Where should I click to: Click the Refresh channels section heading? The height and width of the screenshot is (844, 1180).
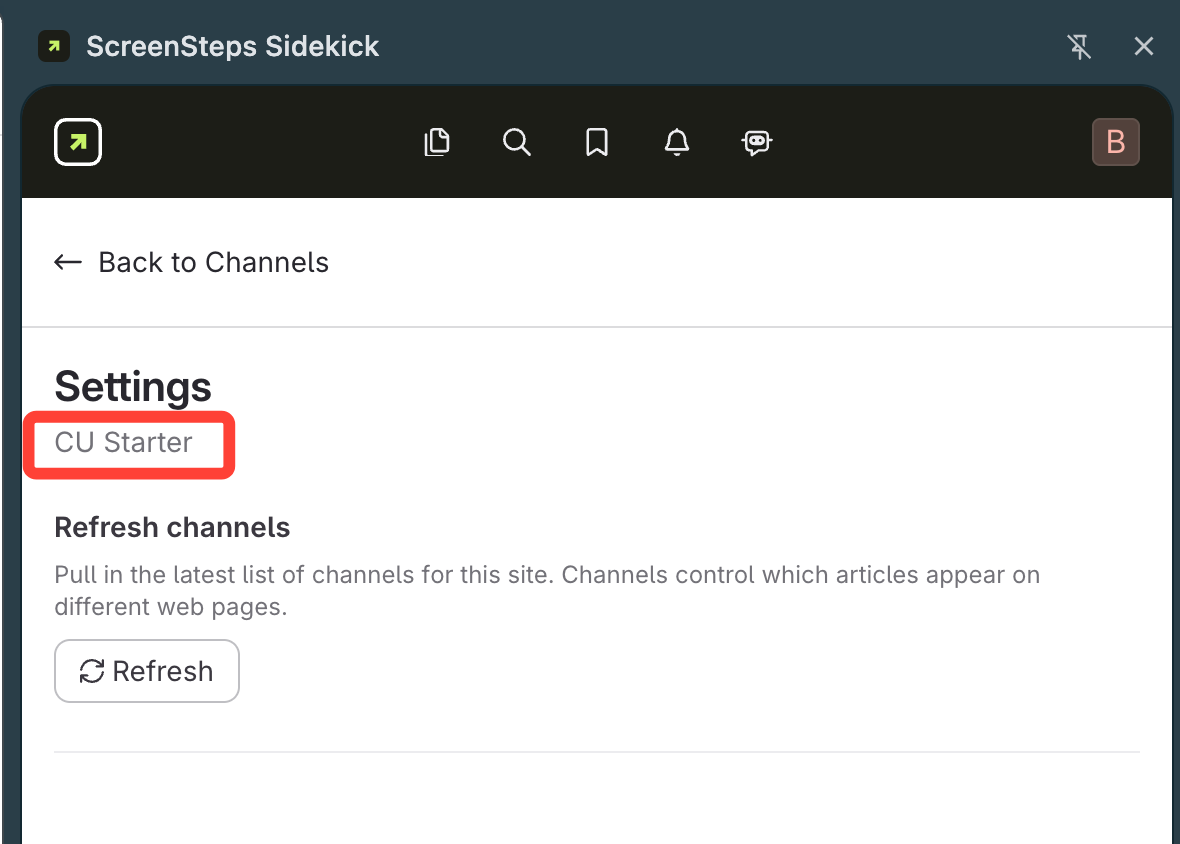pos(172,527)
